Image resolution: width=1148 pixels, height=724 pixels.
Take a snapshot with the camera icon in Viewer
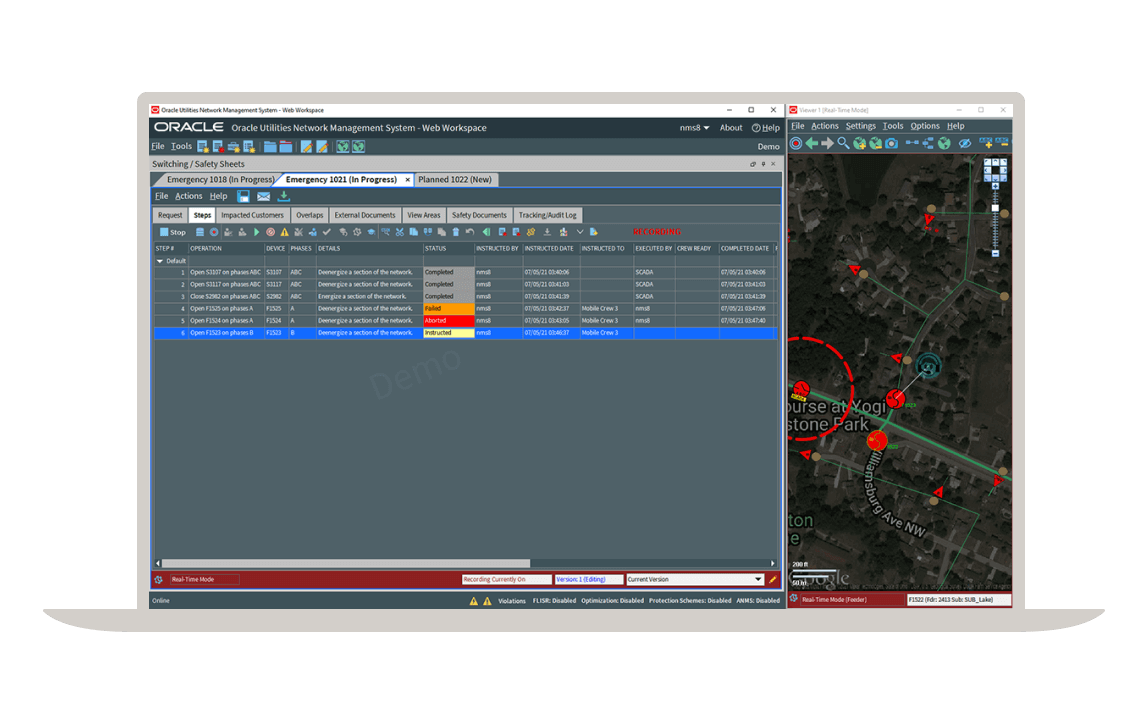tap(891, 143)
